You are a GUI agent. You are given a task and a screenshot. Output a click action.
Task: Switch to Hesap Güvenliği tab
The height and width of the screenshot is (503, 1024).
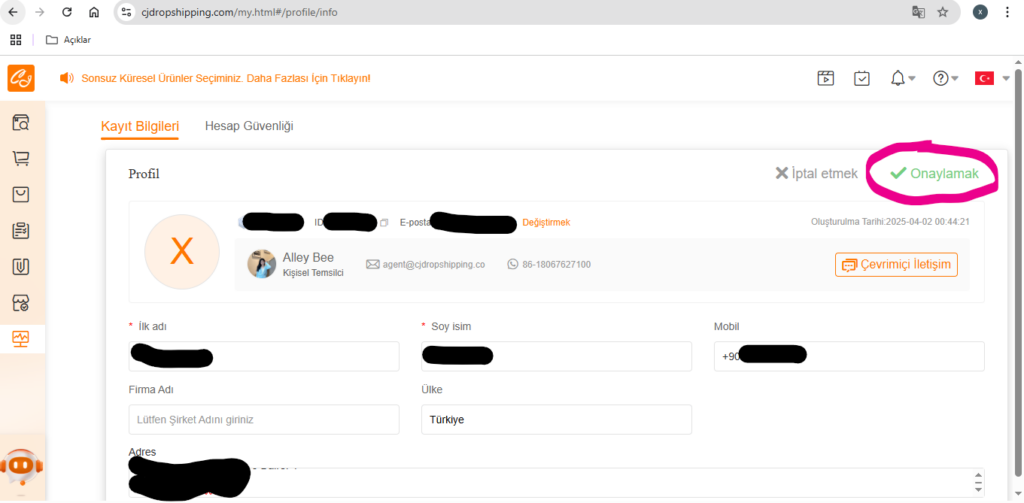249,125
